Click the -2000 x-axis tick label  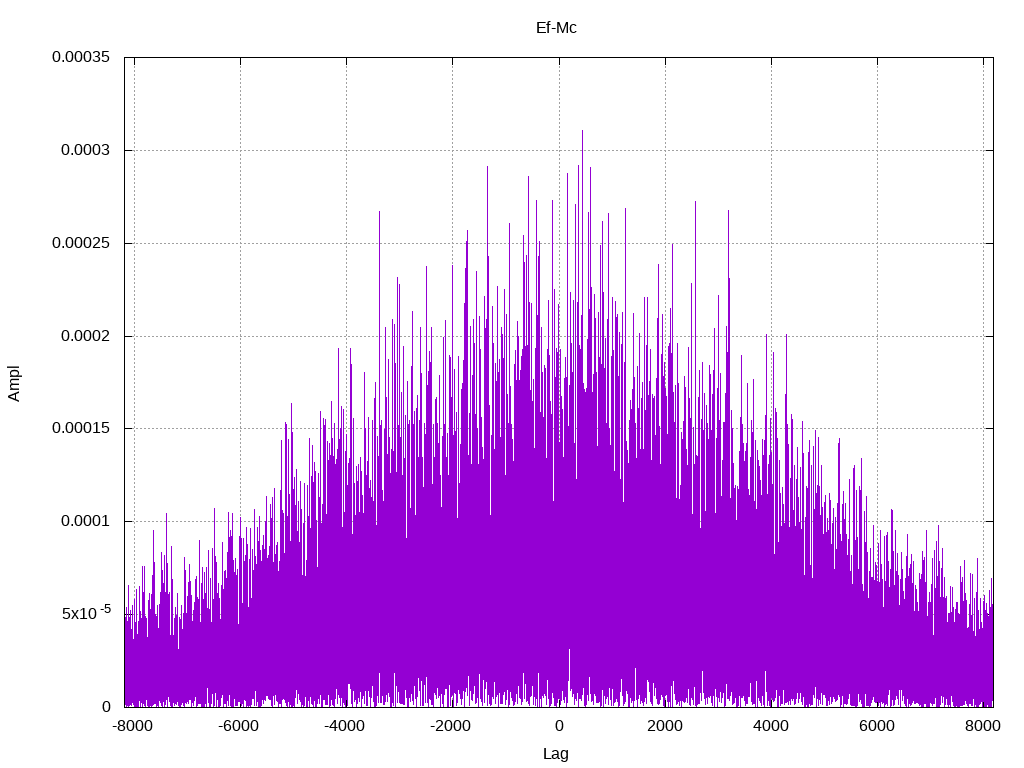pos(451,726)
